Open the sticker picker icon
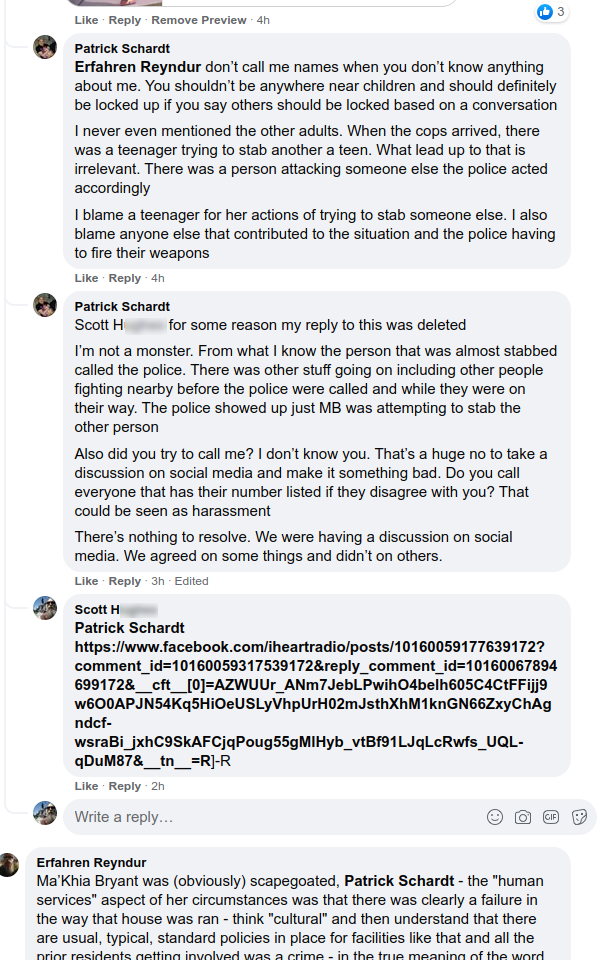Viewport: 600px width, 960px height. pos(579,817)
